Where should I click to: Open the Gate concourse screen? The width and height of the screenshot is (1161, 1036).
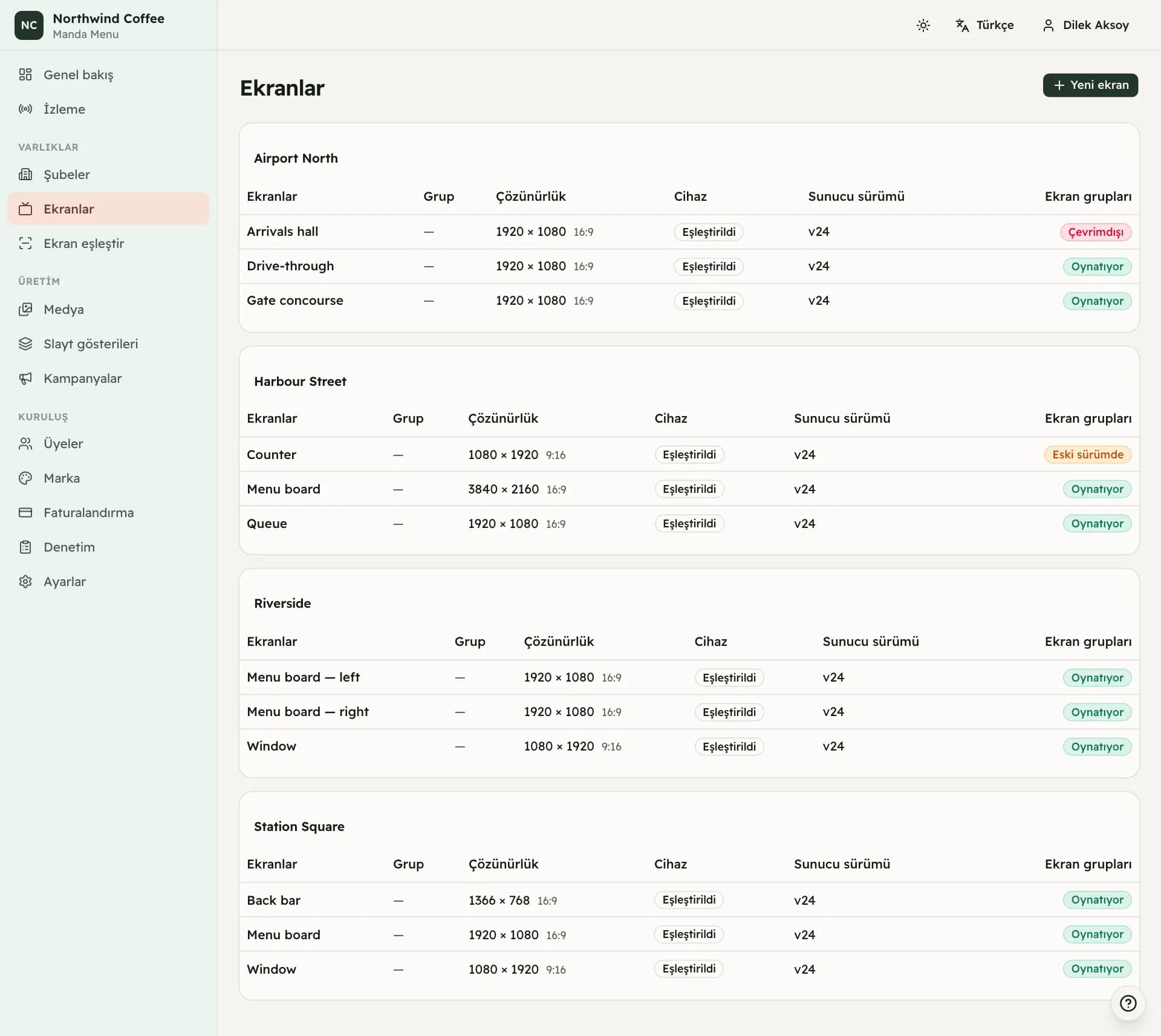[x=689, y=301]
